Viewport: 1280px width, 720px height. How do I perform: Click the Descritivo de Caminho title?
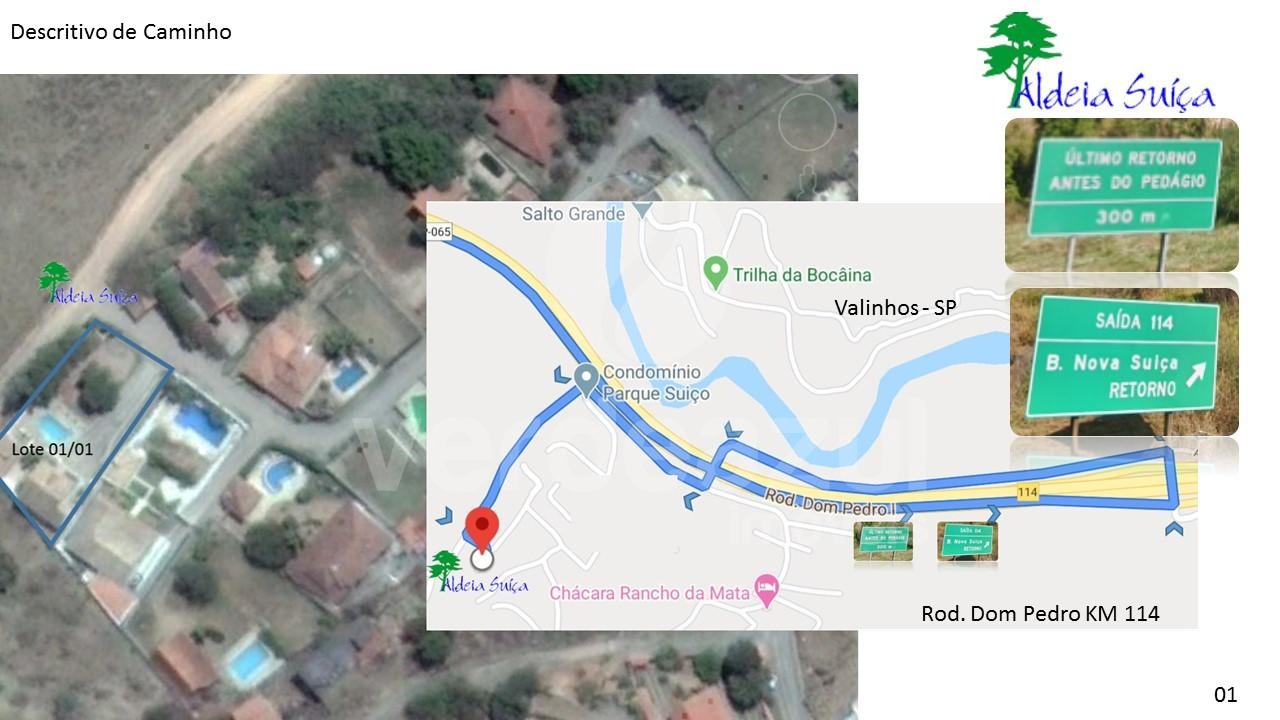pos(121,32)
